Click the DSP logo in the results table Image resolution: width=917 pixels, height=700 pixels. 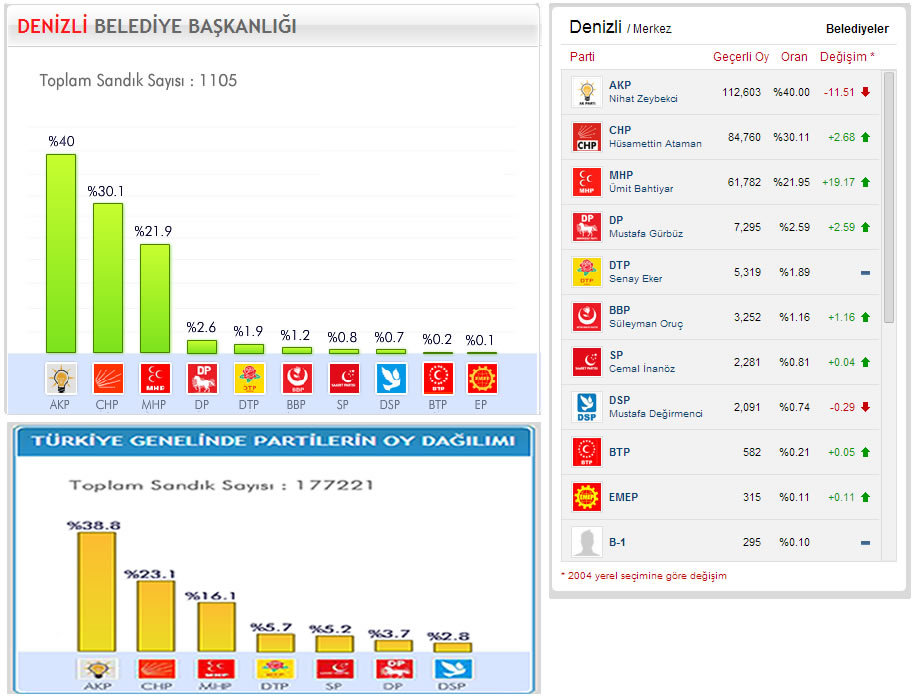pos(587,408)
